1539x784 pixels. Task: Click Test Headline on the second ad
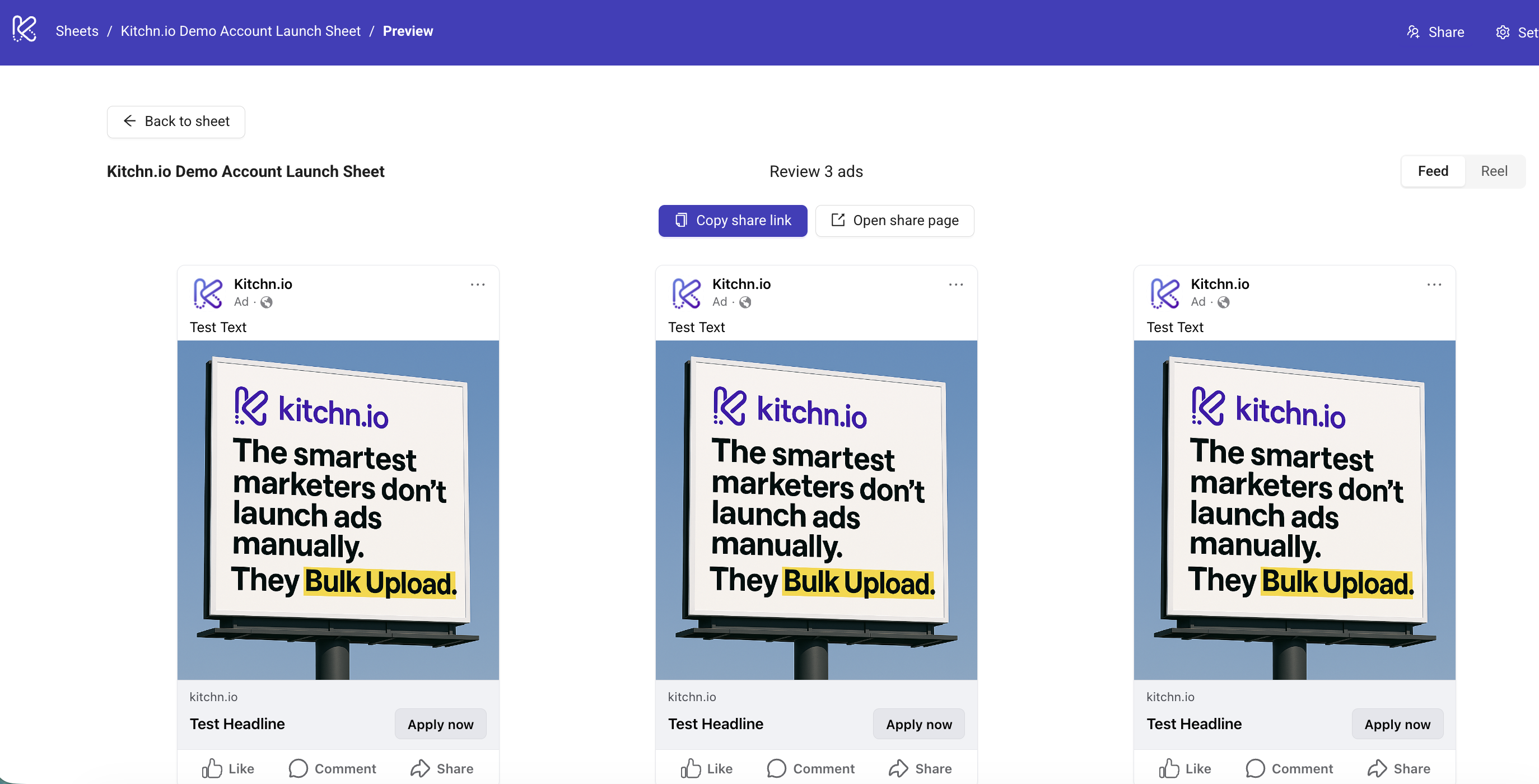point(716,724)
